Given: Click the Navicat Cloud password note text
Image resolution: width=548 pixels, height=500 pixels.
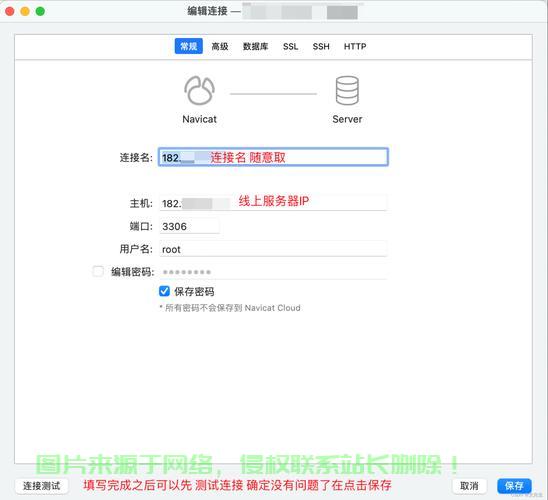Looking at the screenshot, I should point(230,308).
